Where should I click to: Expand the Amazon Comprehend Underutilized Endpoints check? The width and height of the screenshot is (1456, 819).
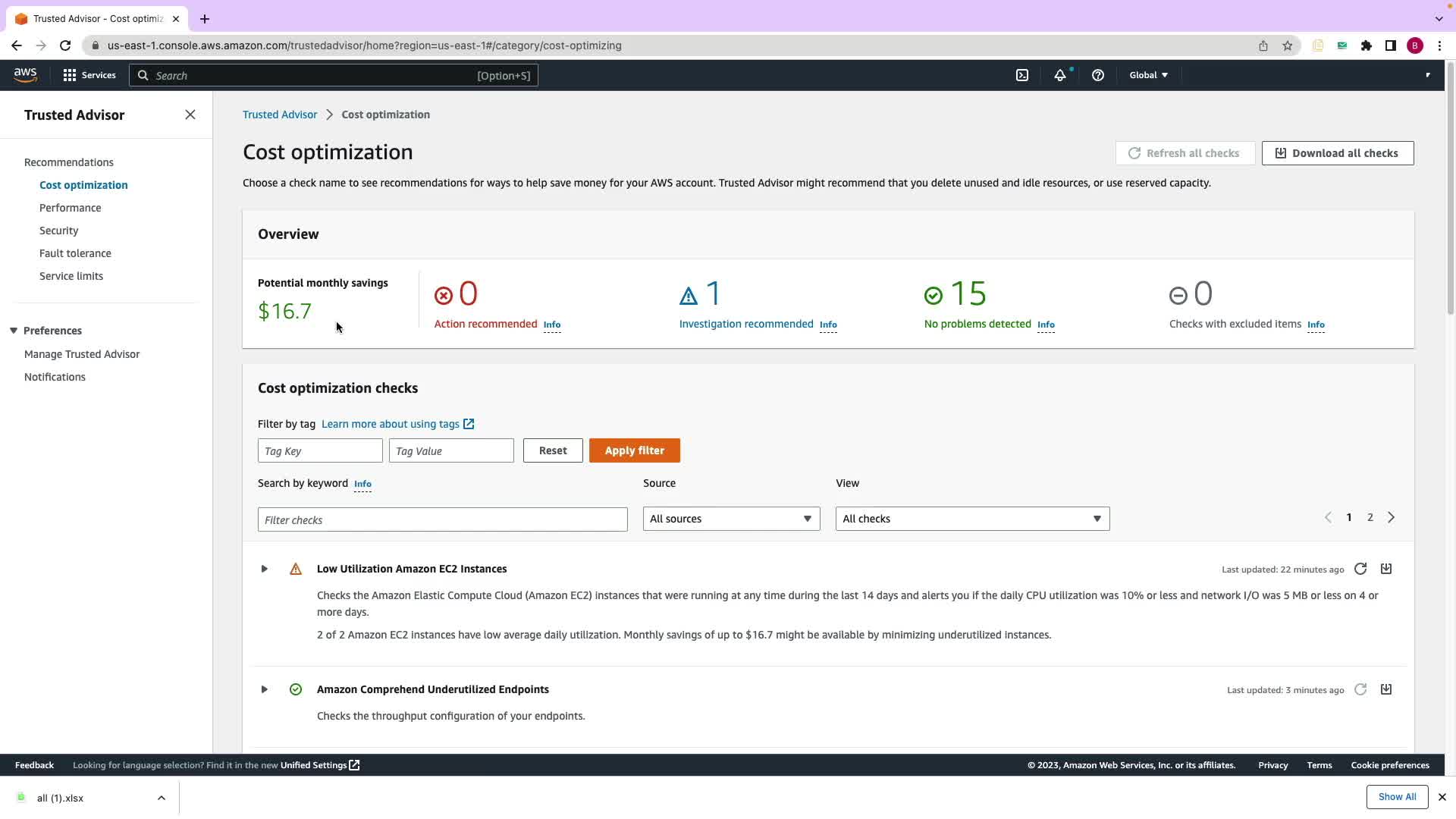click(x=264, y=689)
